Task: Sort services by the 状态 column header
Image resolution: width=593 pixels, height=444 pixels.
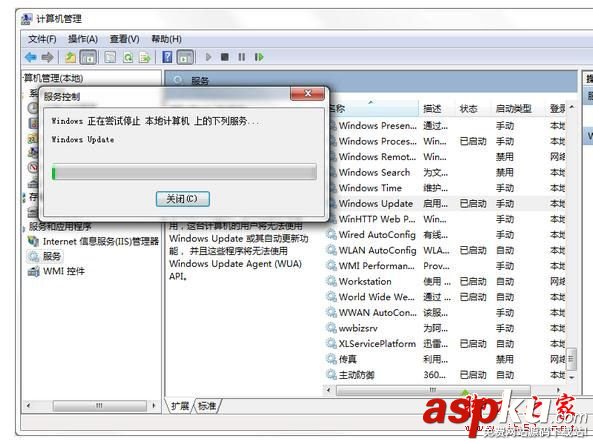Action: (x=472, y=109)
